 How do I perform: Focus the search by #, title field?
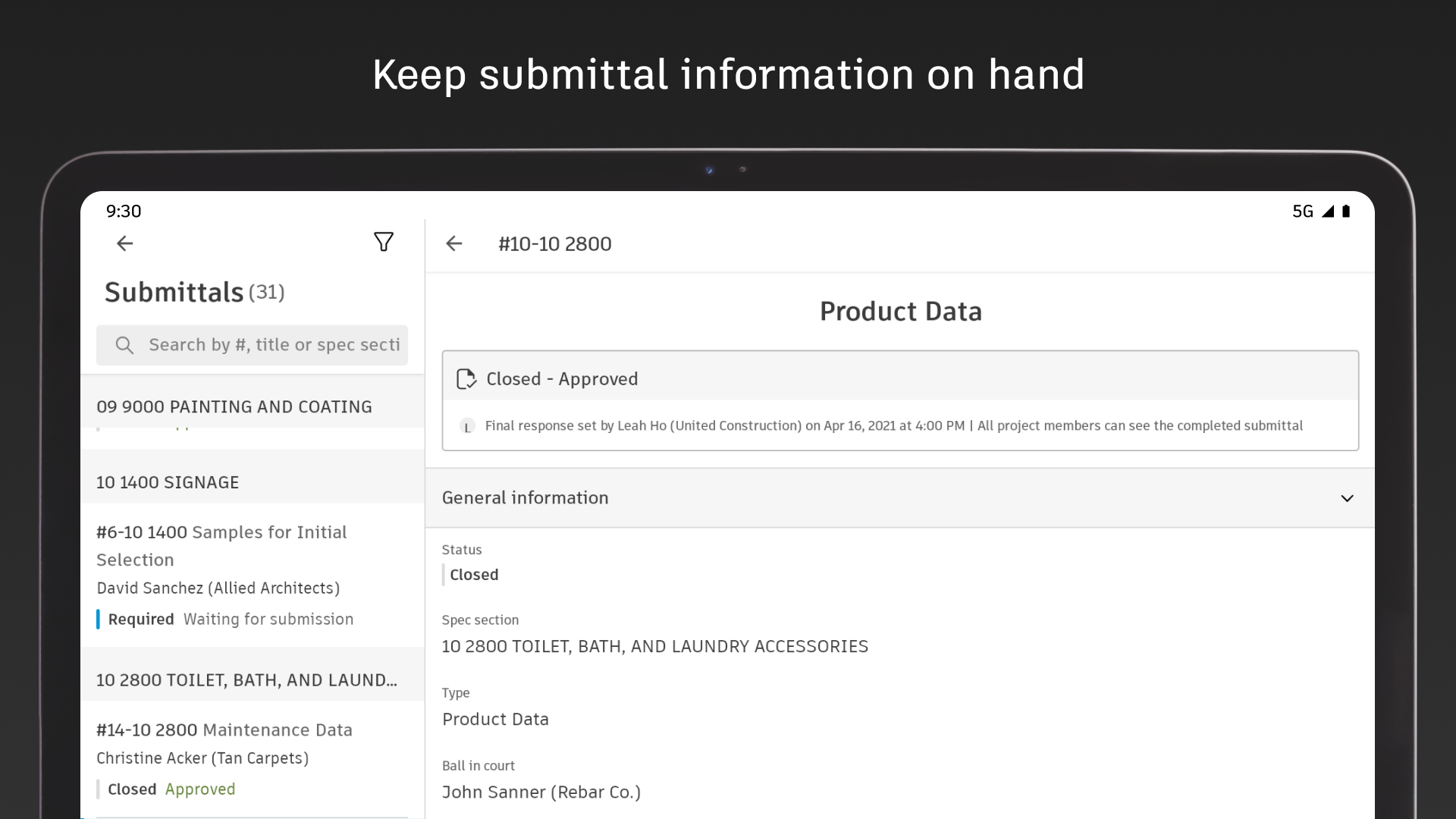(x=273, y=345)
